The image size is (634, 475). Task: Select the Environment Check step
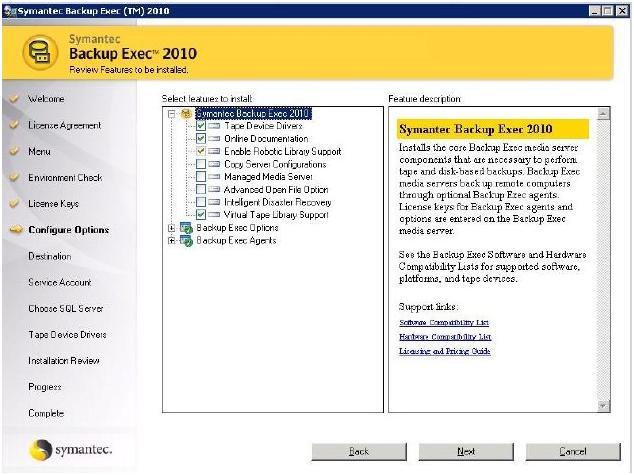click(65, 177)
